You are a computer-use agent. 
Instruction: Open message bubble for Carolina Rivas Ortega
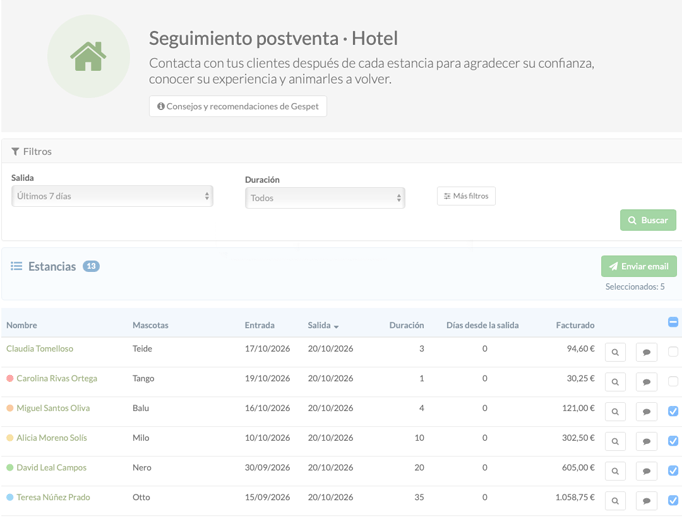[646, 382]
